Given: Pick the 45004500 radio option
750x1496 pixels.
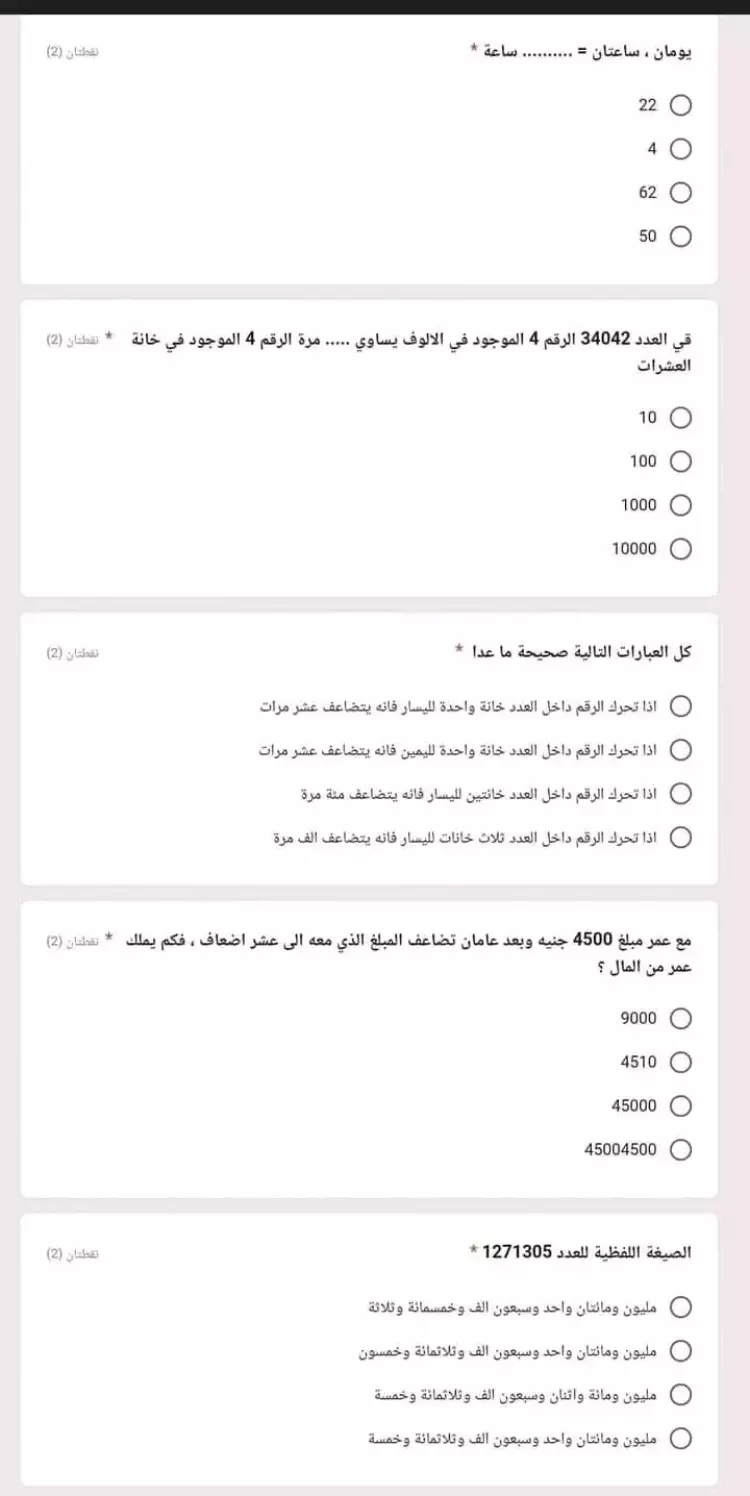Looking at the screenshot, I should (x=681, y=1149).
